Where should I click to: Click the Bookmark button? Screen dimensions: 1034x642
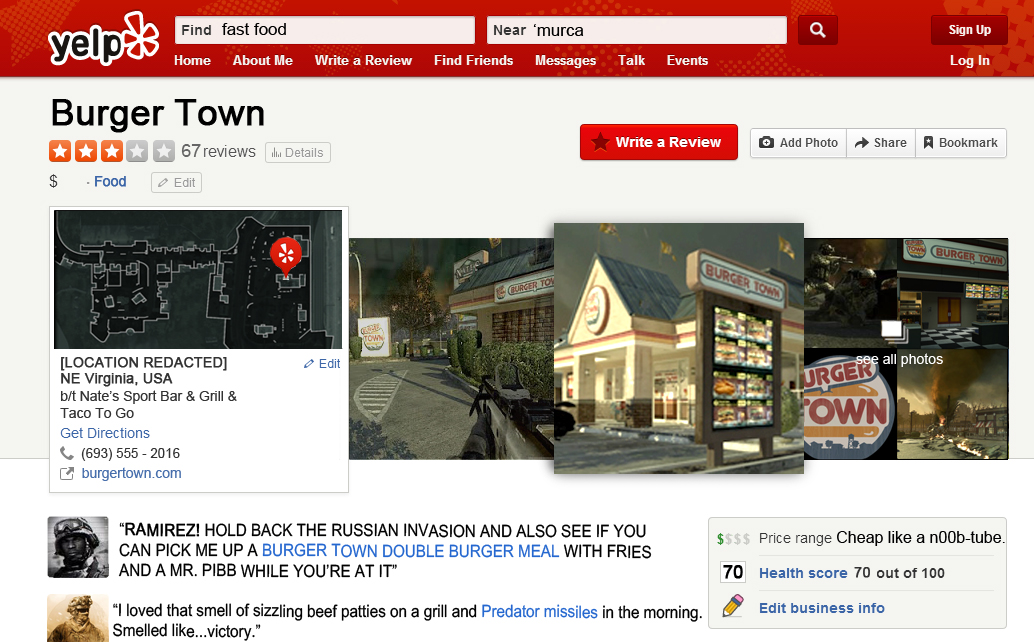(961, 142)
